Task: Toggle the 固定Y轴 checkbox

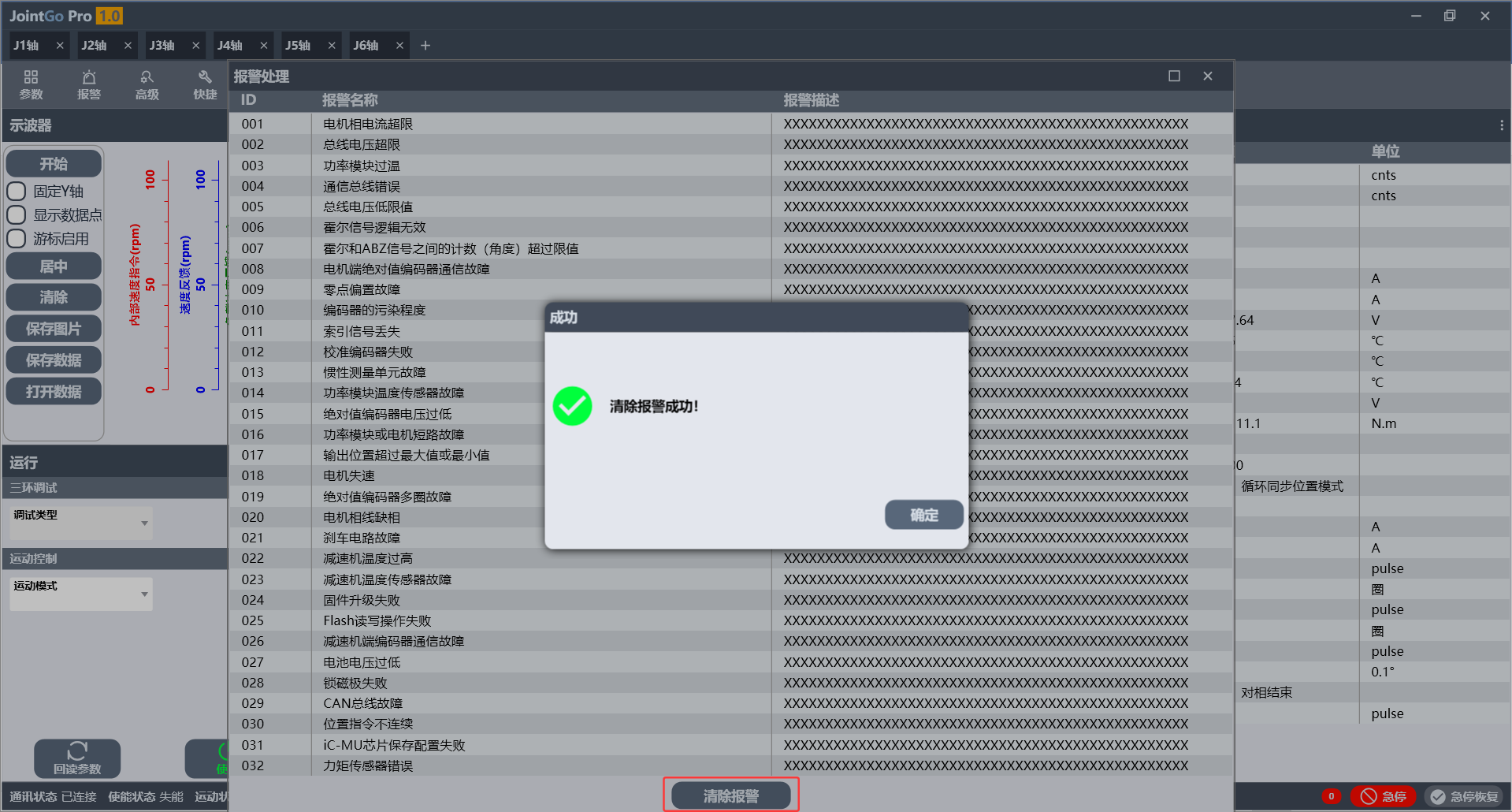Action: pos(17,192)
